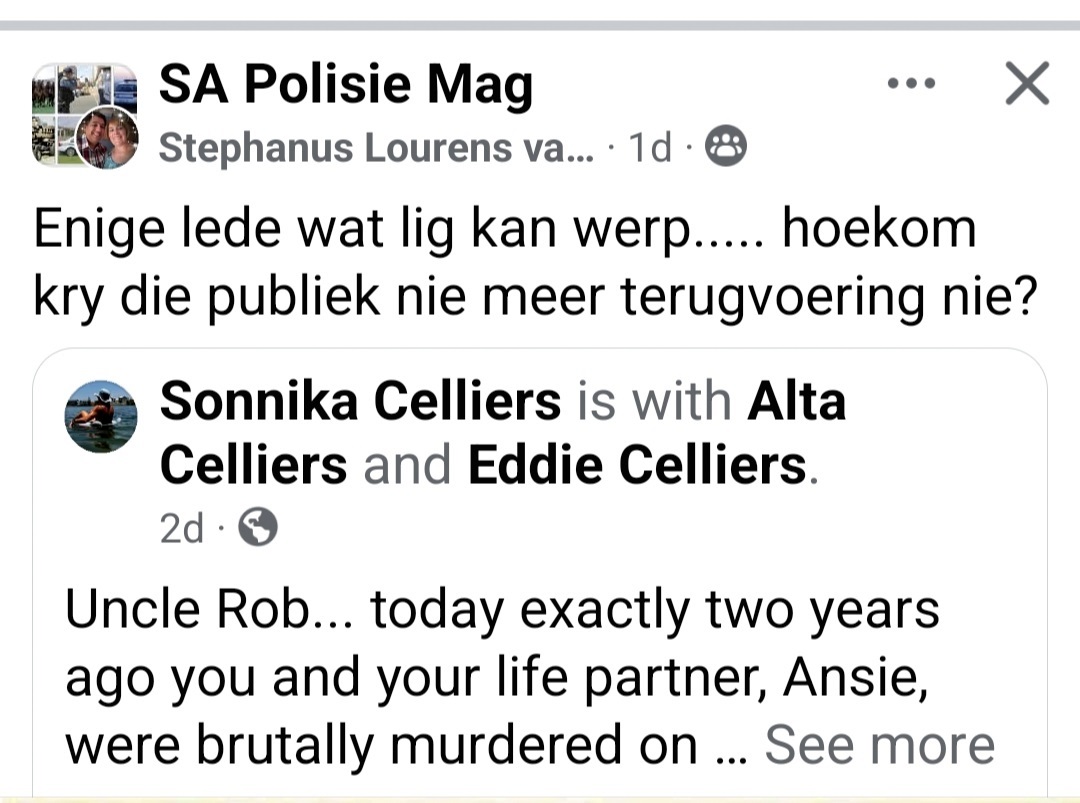Screen dimensions: 1080x803
Task: Open Sonnika Celliers profile name link
Action: click(360, 401)
